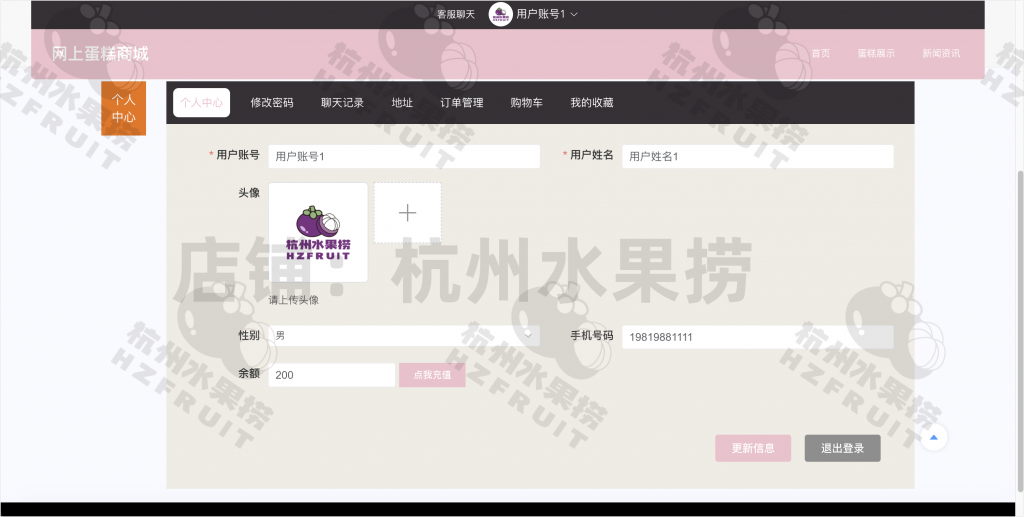Open the 客服聊天 customer service chat
Image resolution: width=1024 pixels, height=517 pixels.
(x=455, y=14)
